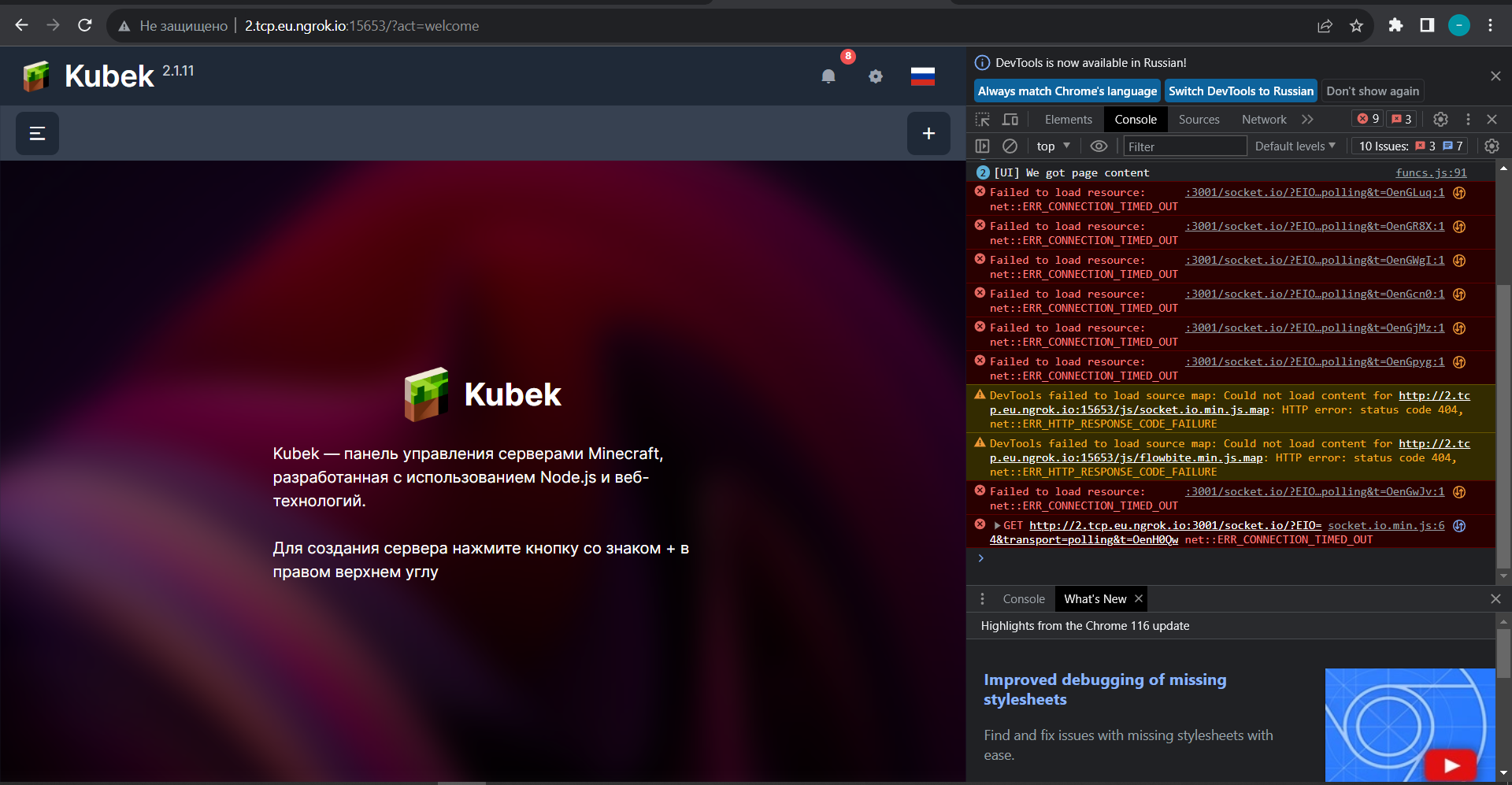Open the Default levels dropdown
Screen dimensions: 1512x785
click(x=1294, y=146)
